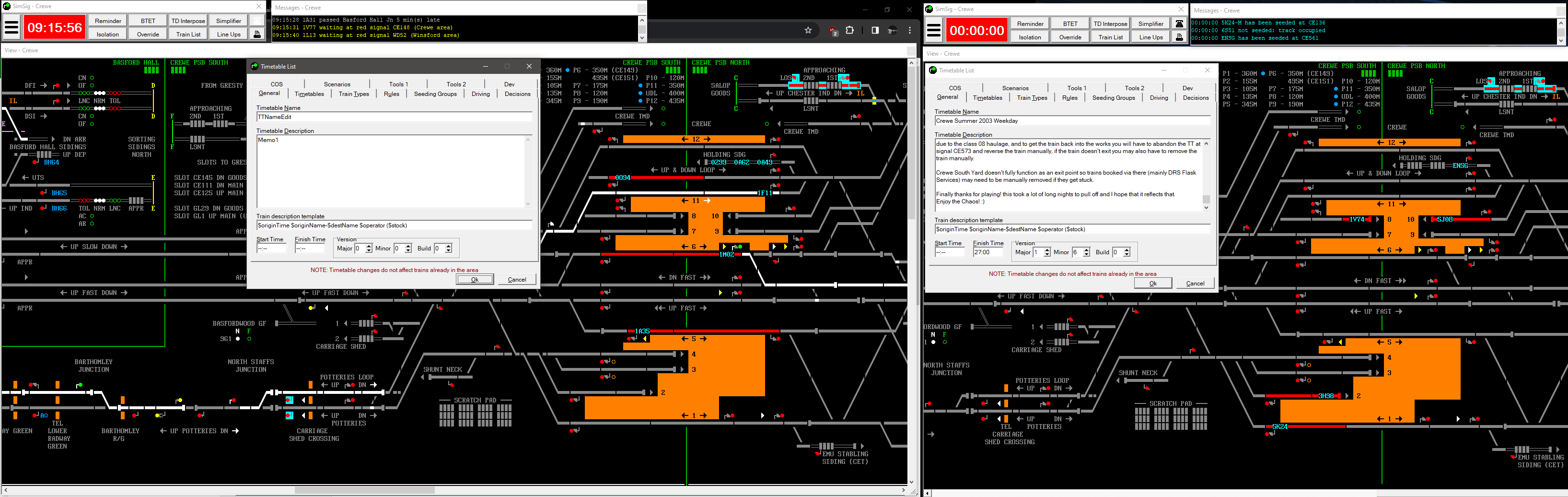The height and width of the screenshot is (497, 1568).
Task: Increase Major version in left Timetable List
Action: point(369,246)
